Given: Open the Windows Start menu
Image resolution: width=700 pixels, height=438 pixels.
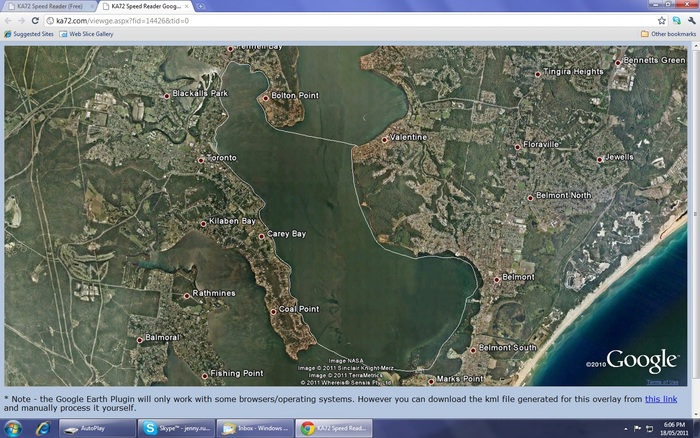Looking at the screenshot, I should tap(14, 428).
